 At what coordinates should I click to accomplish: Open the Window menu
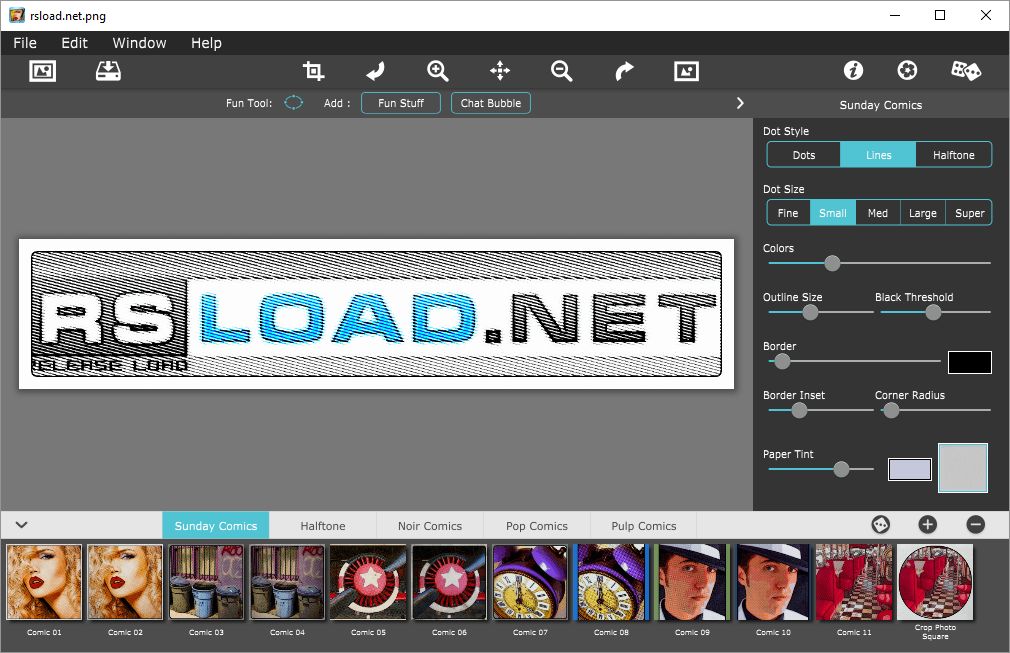(139, 43)
